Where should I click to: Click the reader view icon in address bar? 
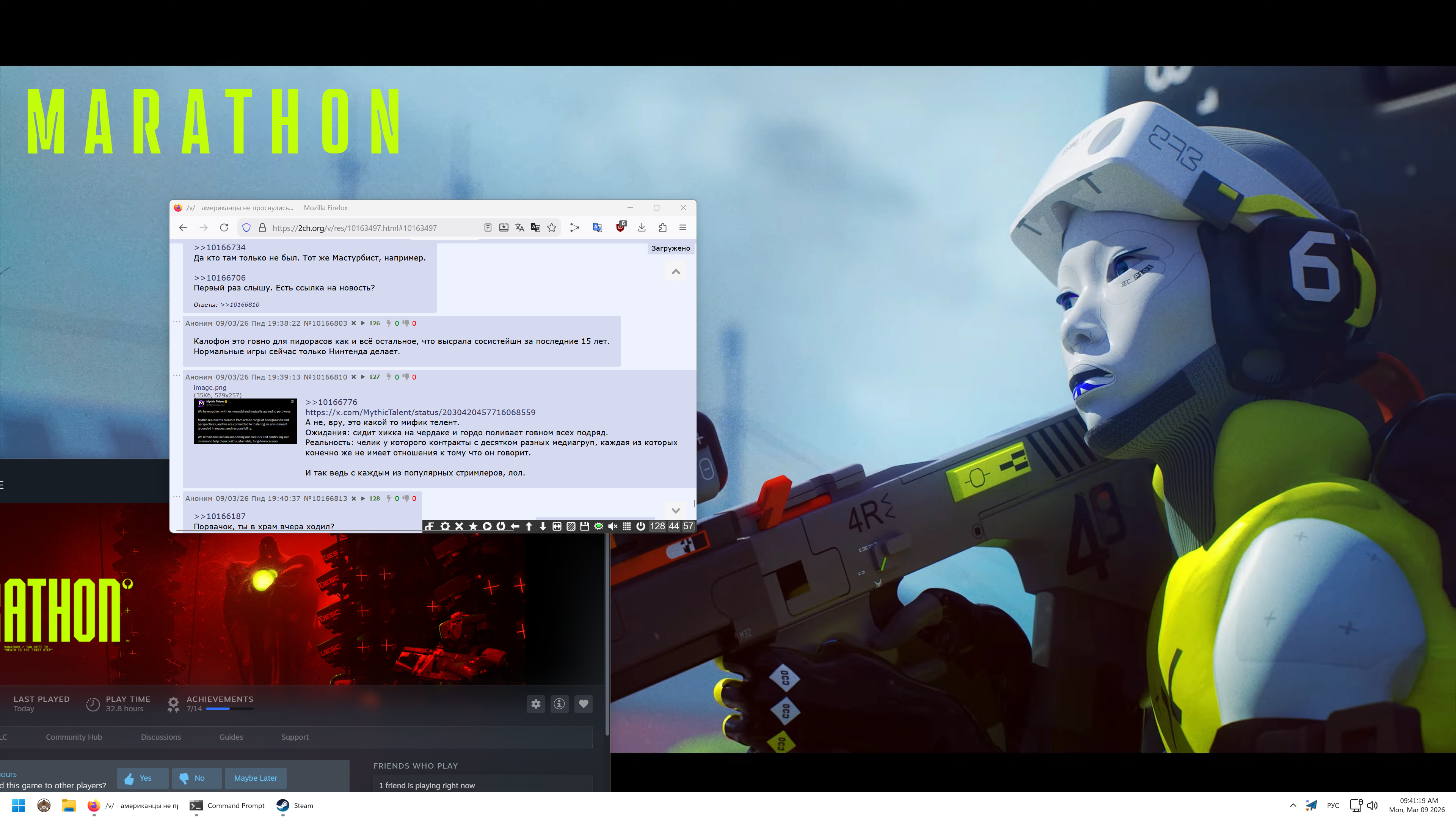point(488,228)
